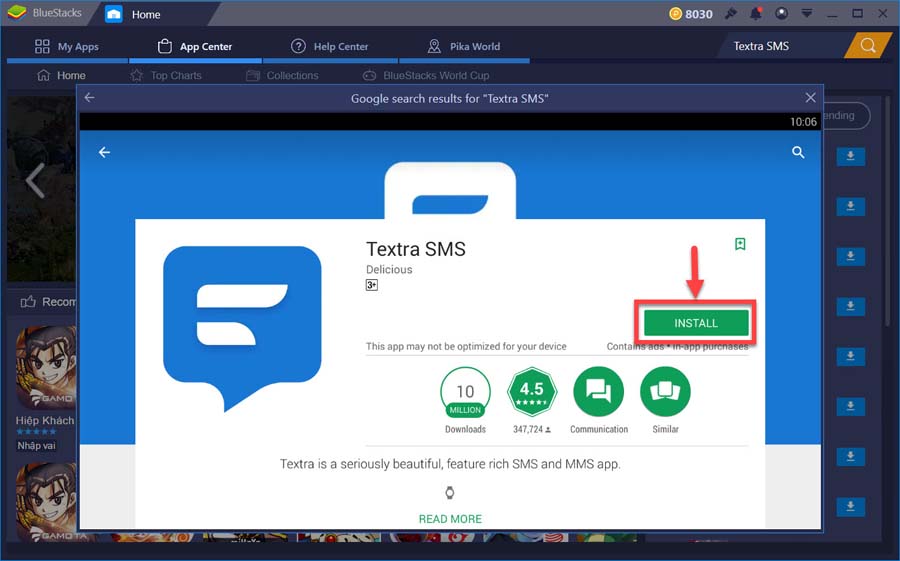Click the 347,724 reviews count
Viewport: 900px width, 561px height.
click(532, 429)
